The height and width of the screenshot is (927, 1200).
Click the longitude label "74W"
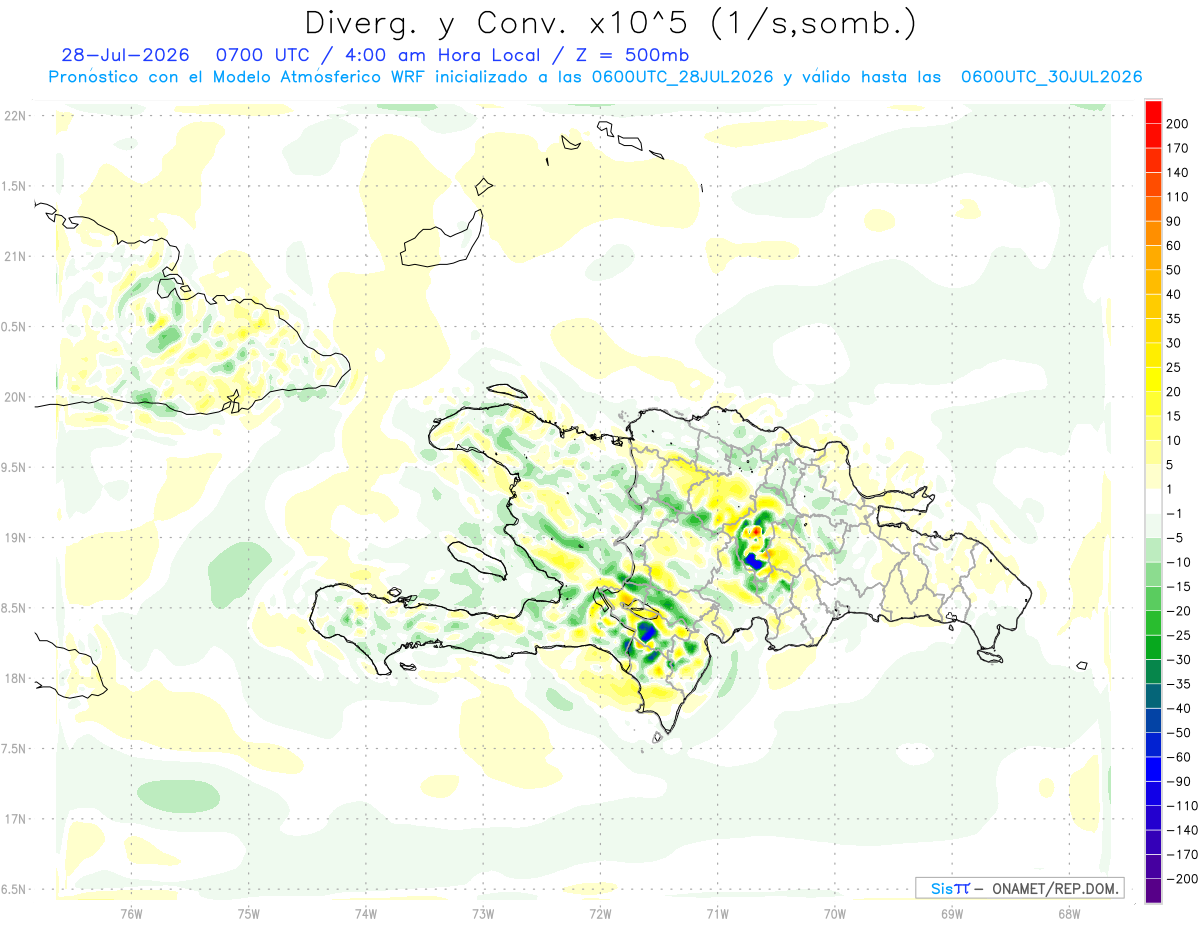pyautogui.click(x=365, y=914)
